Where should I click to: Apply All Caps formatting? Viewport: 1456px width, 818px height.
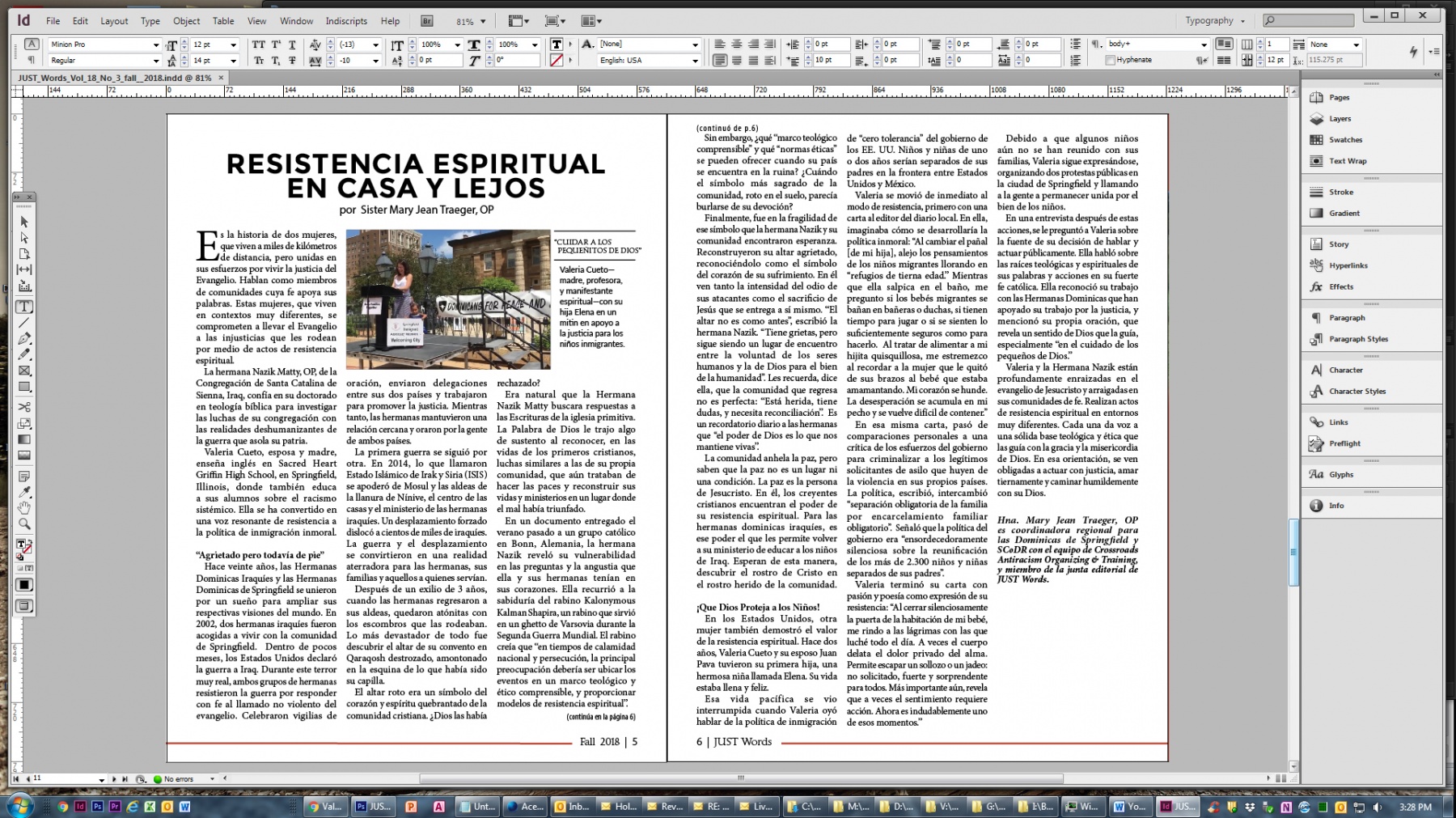click(258, 45)
